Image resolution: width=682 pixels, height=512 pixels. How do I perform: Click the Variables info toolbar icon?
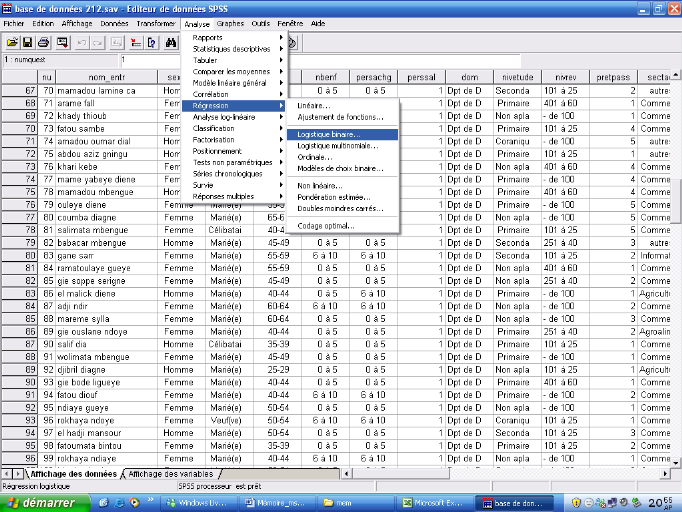pyautogui.click(x=151, y=42)
